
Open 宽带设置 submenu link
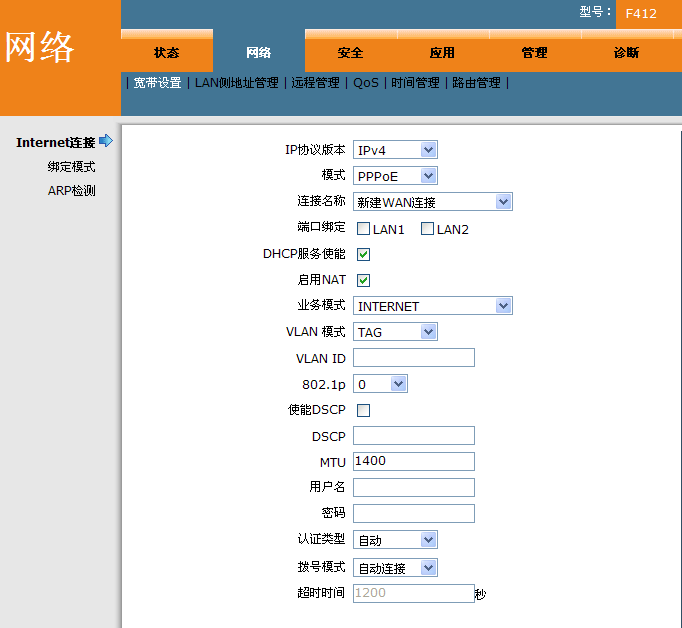[x=157, y=83]
